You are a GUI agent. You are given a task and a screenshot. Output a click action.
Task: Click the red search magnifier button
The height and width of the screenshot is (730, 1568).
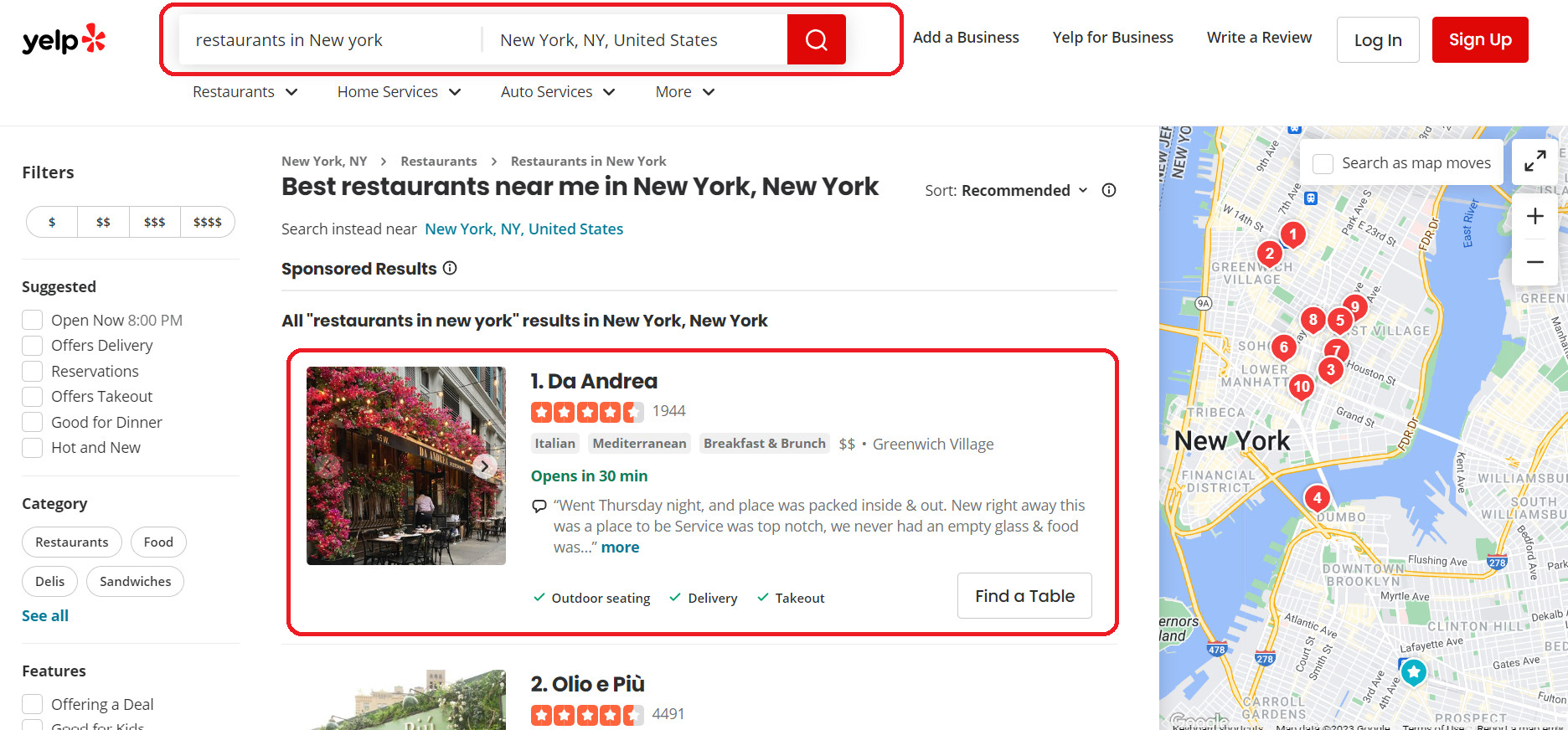click(816, 39)
